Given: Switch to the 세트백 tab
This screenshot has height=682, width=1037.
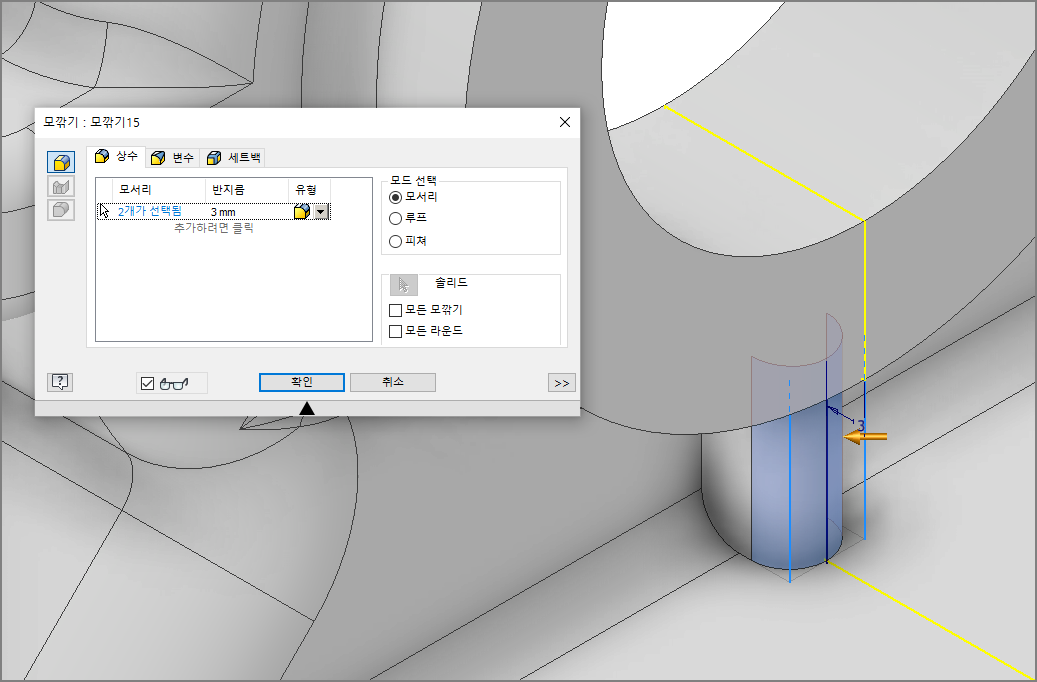Looking at the screenshot, I should coord(233,157).
